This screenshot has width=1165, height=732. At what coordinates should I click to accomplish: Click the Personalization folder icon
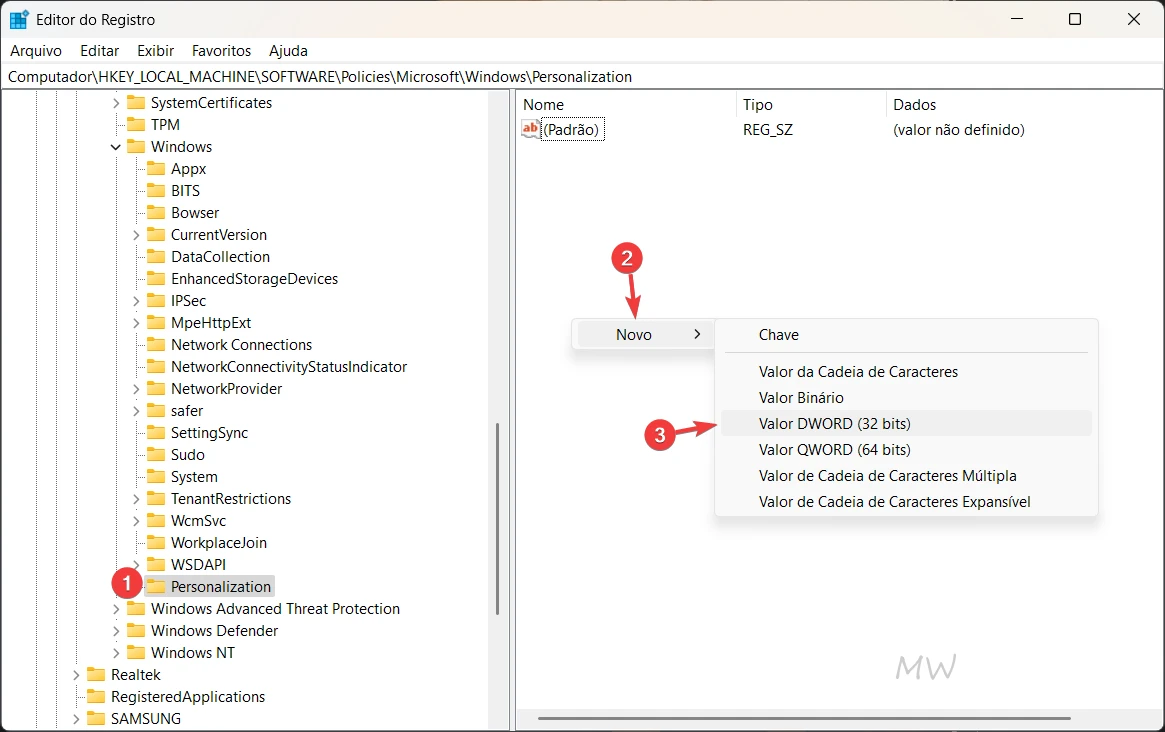156,587
